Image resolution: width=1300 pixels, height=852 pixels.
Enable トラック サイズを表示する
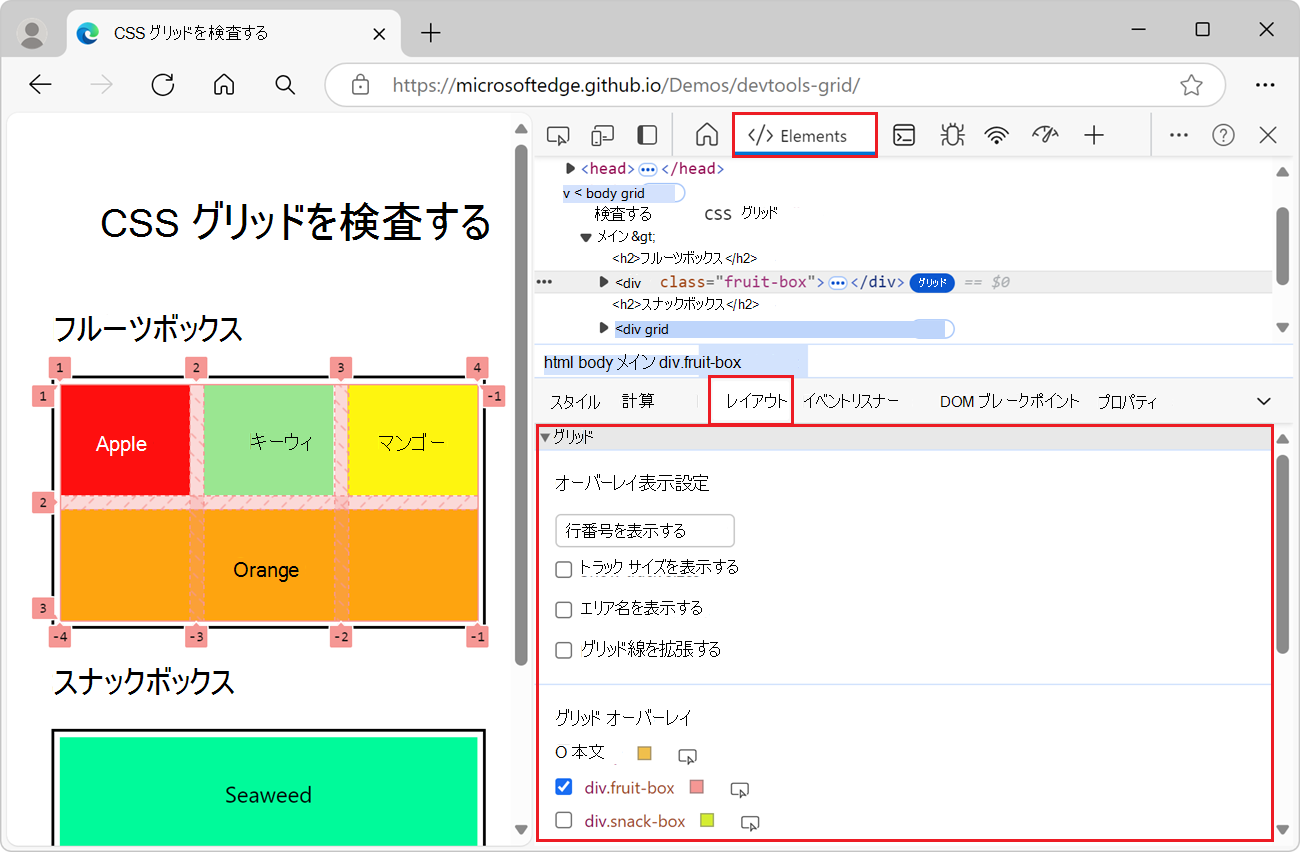[x=563, y=567]
